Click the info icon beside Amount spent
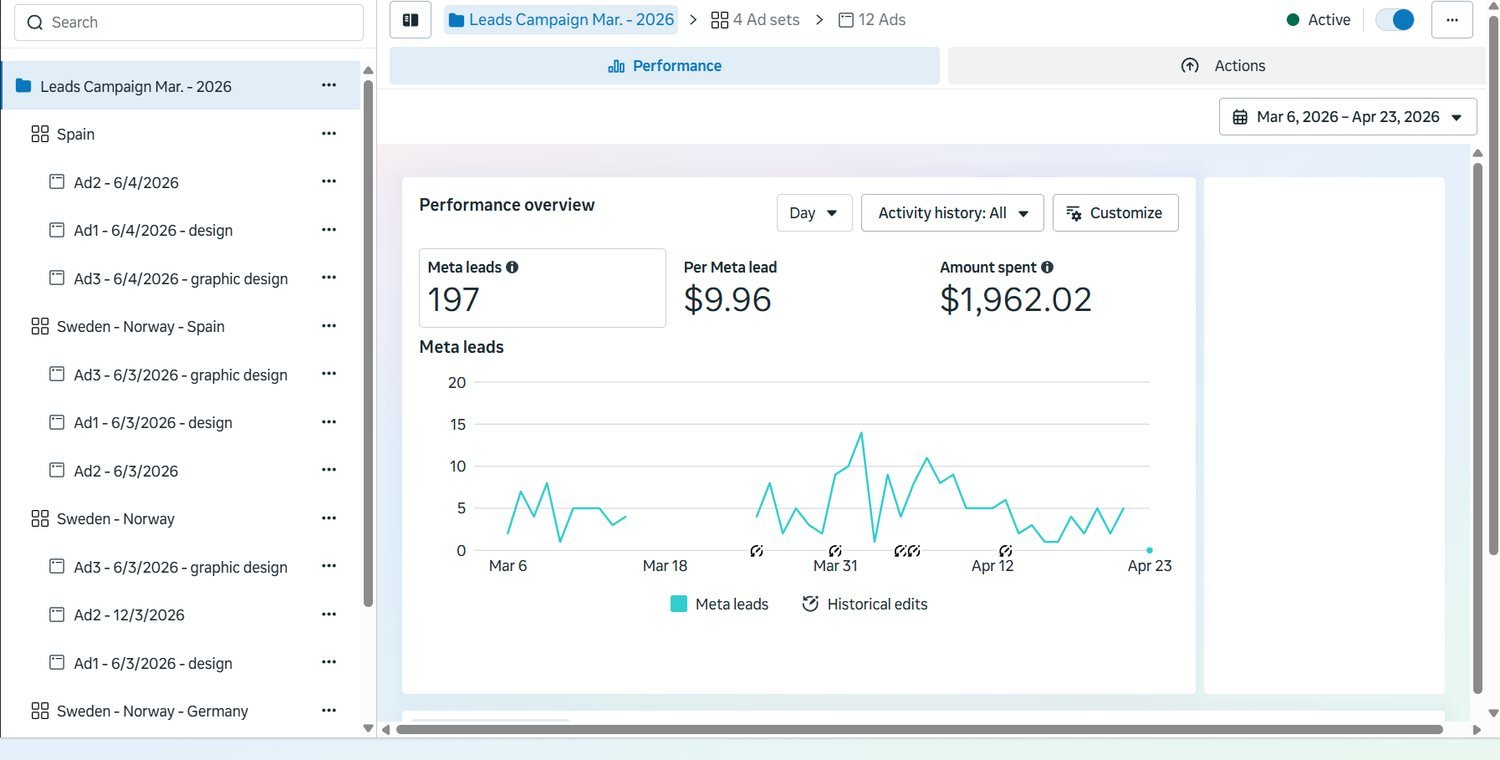The height and width of the screenshot is (760, 1500). coord(1047,267)
